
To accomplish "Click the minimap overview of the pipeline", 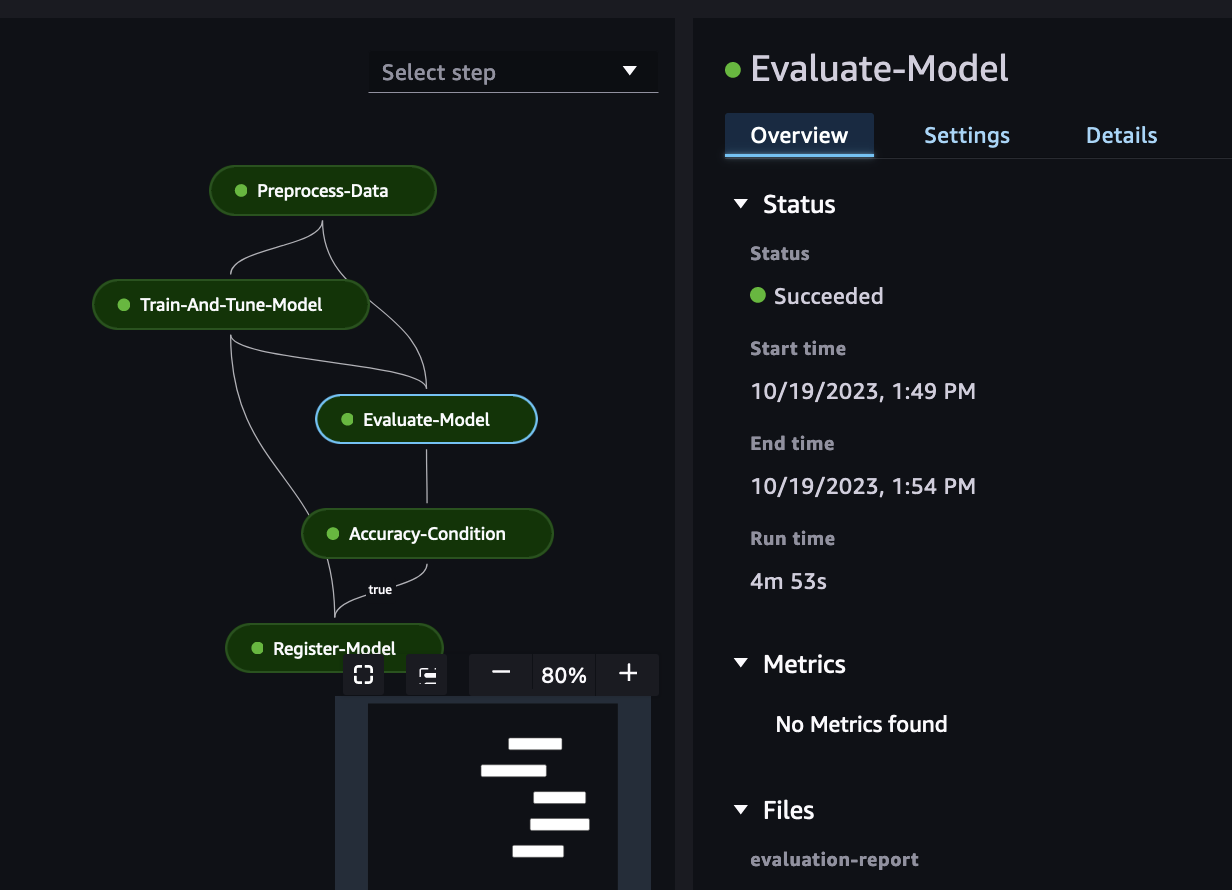I will pyautogui.click(x=493, y=795).
